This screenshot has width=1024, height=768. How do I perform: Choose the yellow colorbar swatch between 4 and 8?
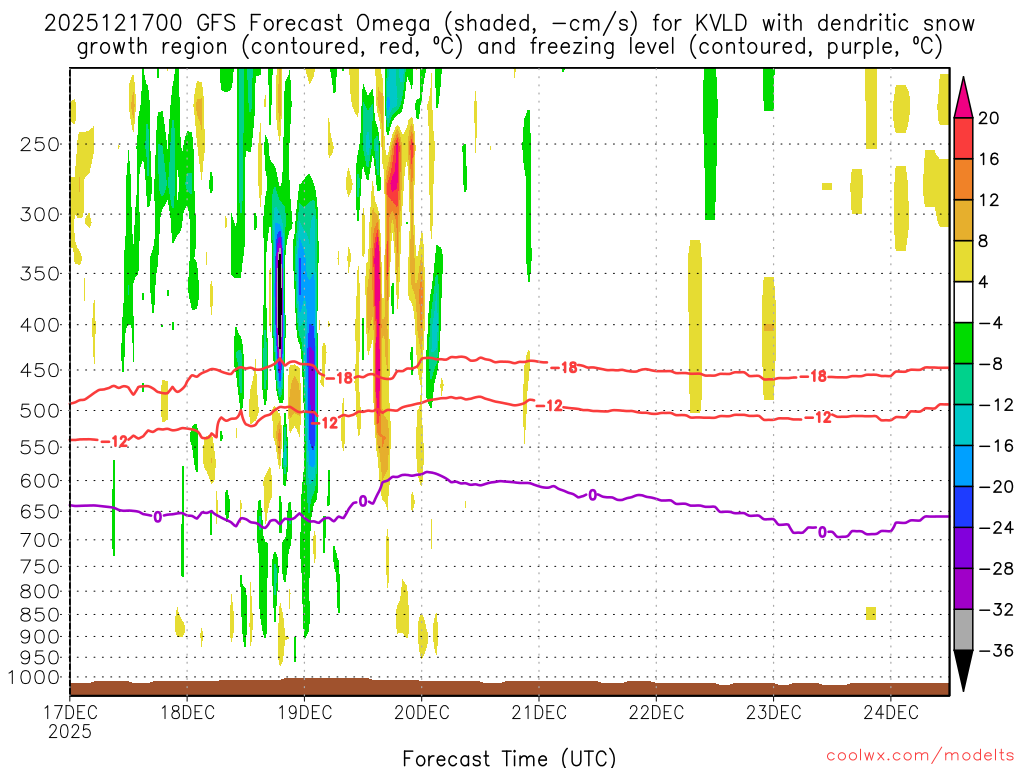pos(964,261)
